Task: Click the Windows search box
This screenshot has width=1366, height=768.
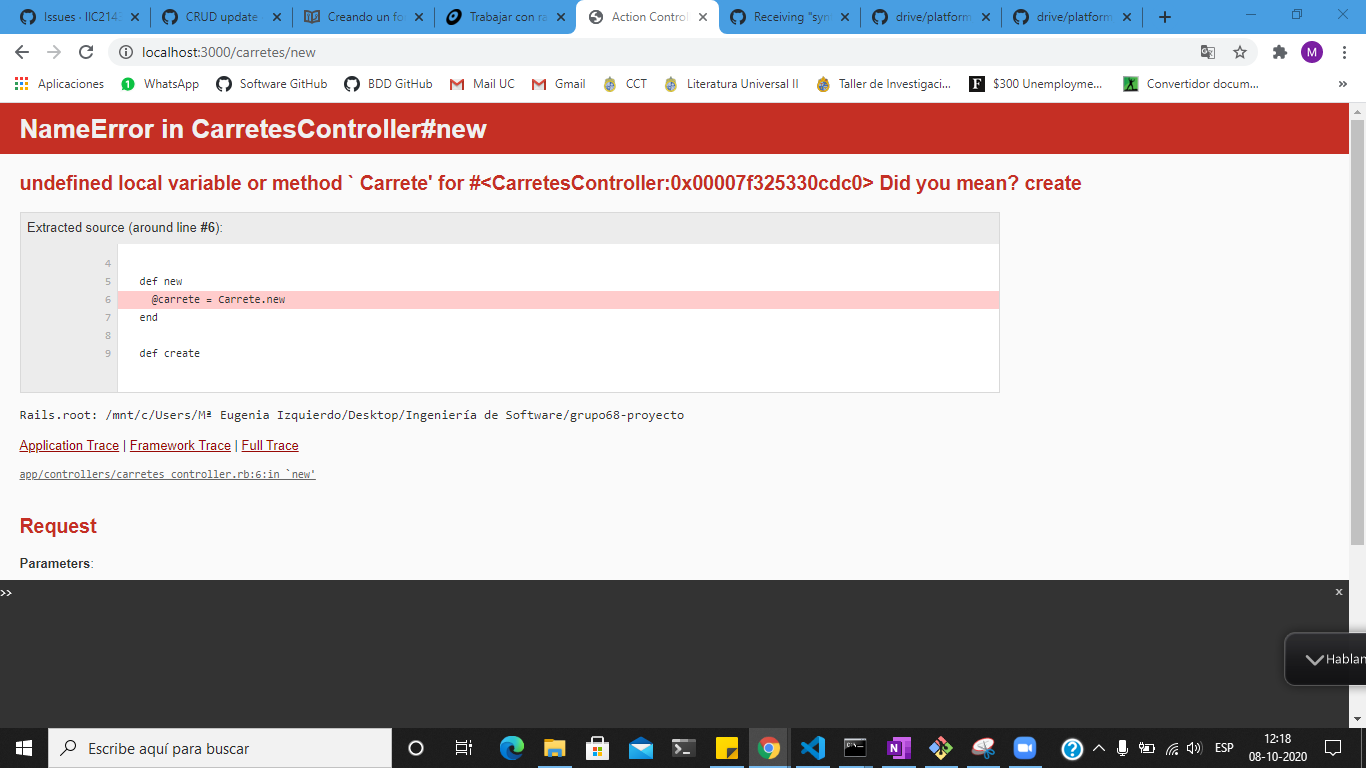Action: coord(220,748)
